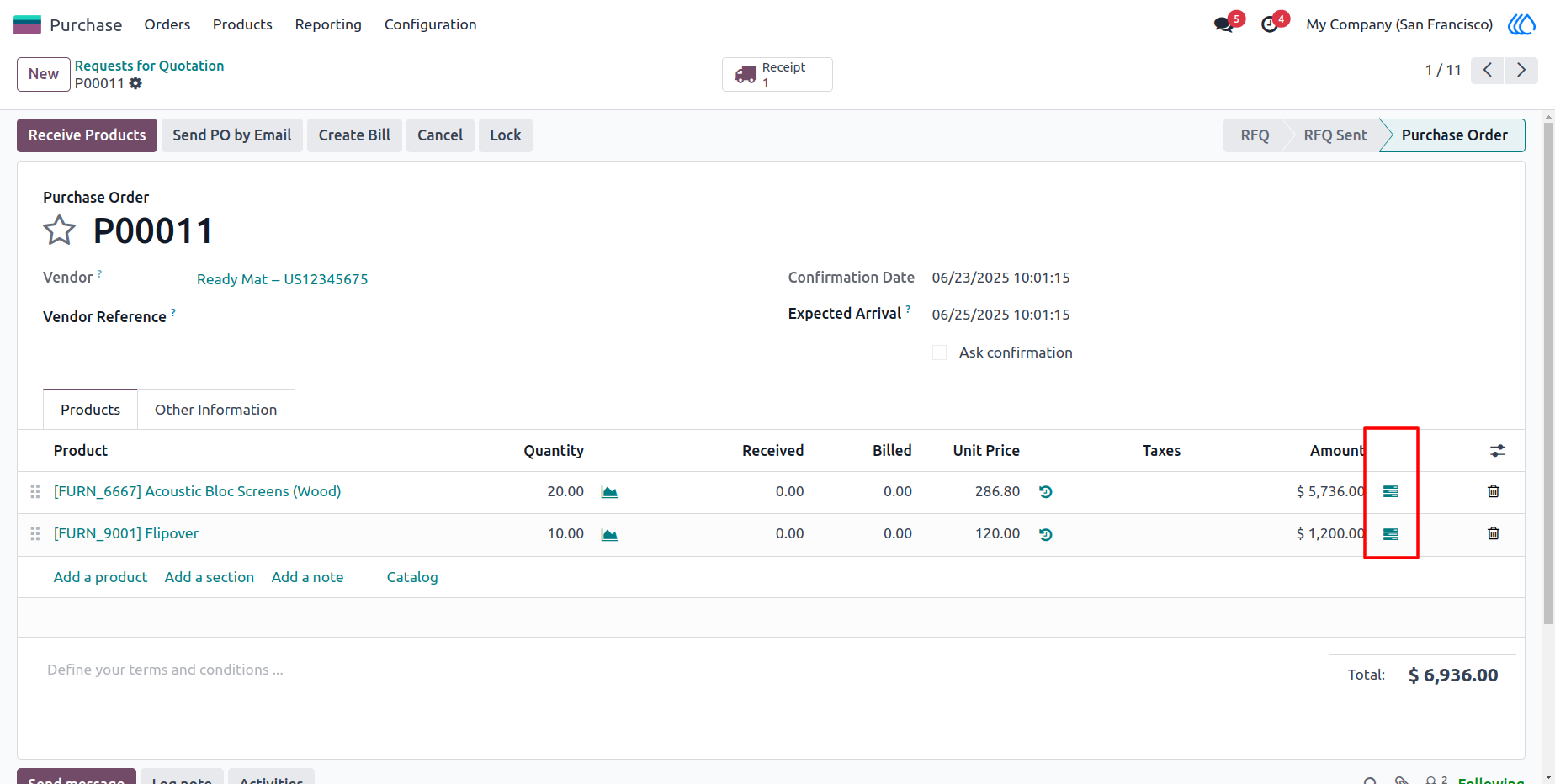1555x784 pixels.
Task: Click price history icon in Flipover row
Action: tap(1046, 534)
